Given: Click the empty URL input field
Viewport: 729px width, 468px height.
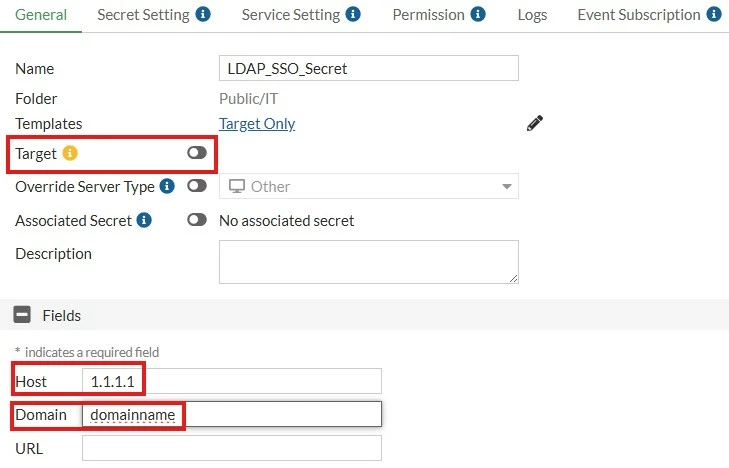Looking at the screenshot, I should (232, 448).
